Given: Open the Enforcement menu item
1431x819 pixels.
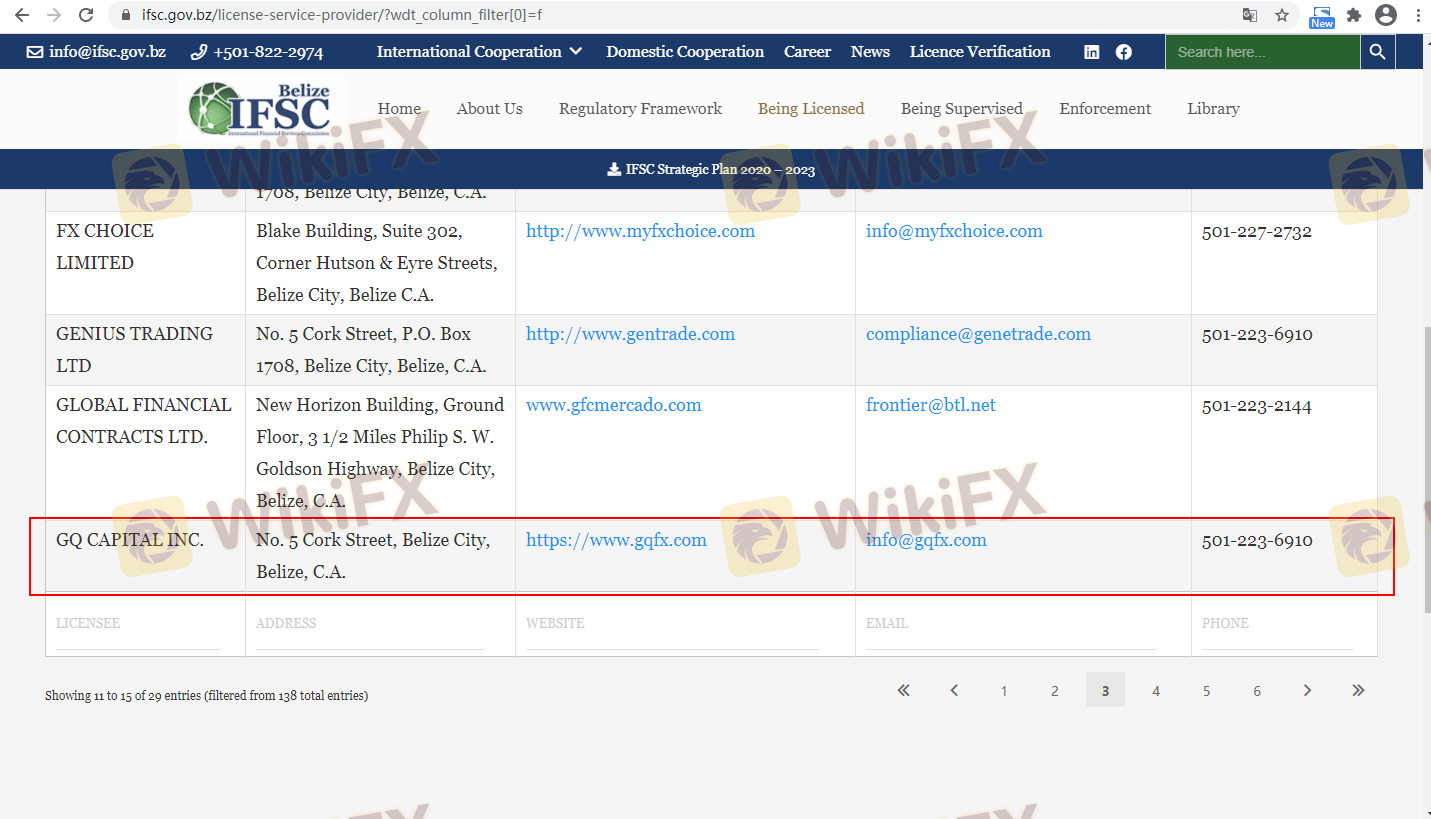Looking at the screenshot, I should pos(1105,109).
